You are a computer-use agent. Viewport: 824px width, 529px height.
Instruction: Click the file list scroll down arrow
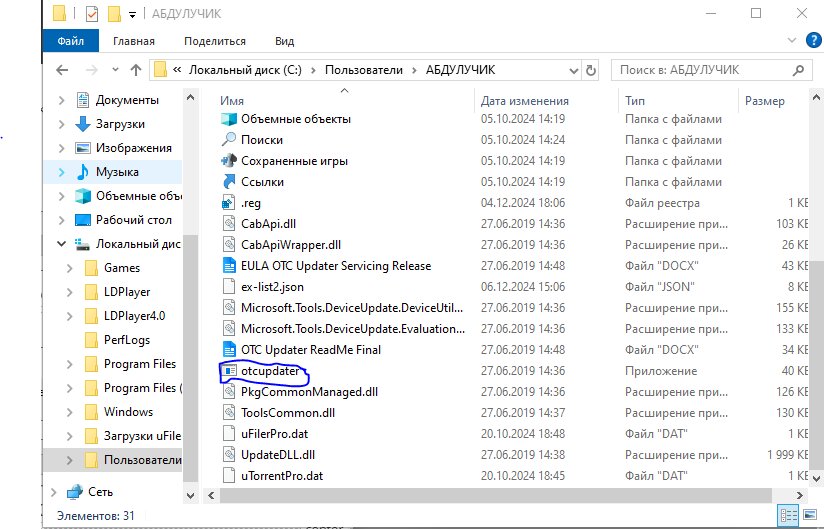pyautogui.click(x=816, y=479)
